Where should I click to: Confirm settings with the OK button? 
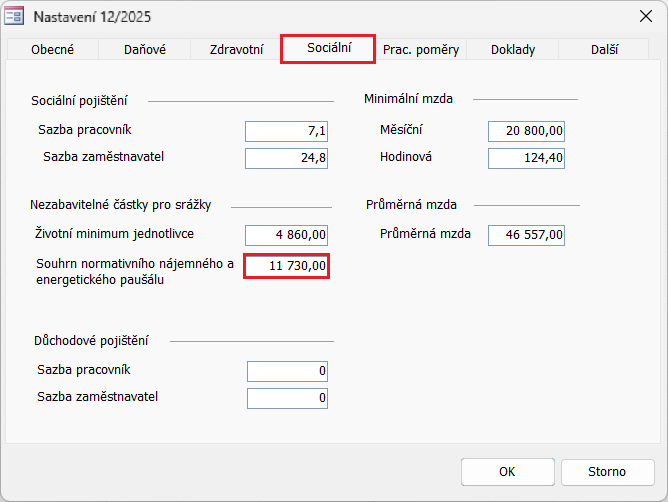[x=507, y=472]
